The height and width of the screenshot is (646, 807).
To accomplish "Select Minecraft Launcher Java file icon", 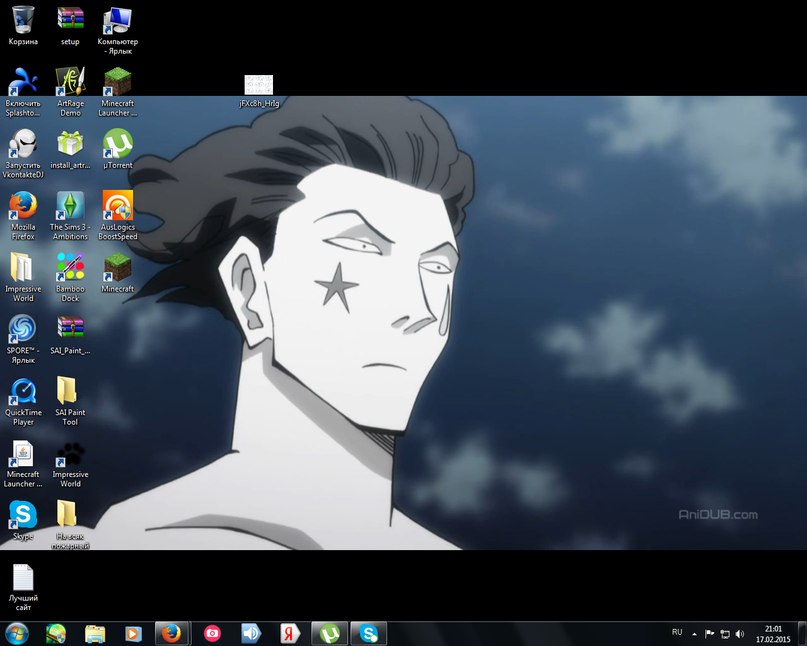I will pyautogui.click(x=23, y=463).
